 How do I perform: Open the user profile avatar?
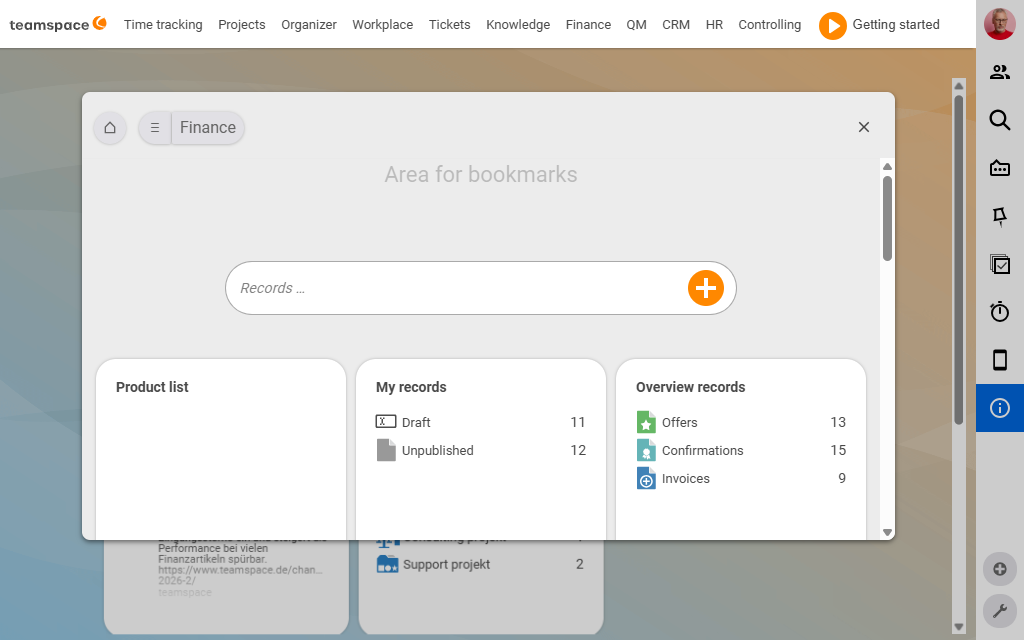[x=1000, y=24]
